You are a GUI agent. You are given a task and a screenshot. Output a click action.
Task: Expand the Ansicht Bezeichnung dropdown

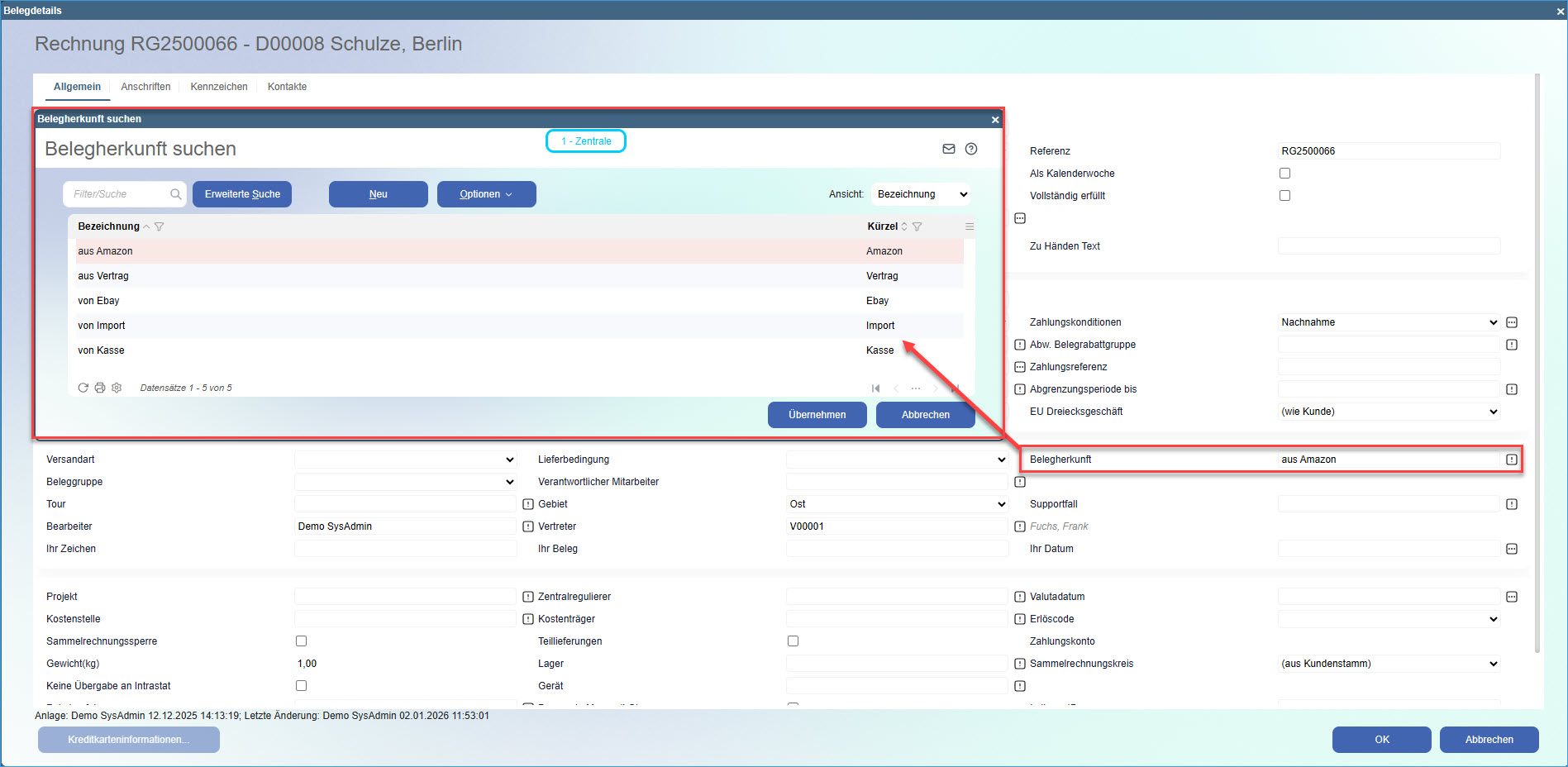pos(921,194)
